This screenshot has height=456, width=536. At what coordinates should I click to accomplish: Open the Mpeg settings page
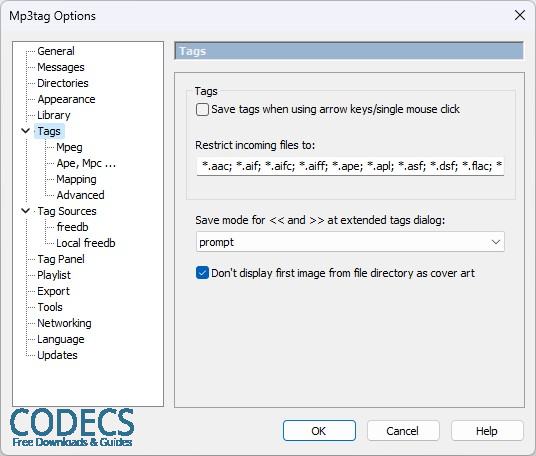pyautogui.click(x=69, y=147)
